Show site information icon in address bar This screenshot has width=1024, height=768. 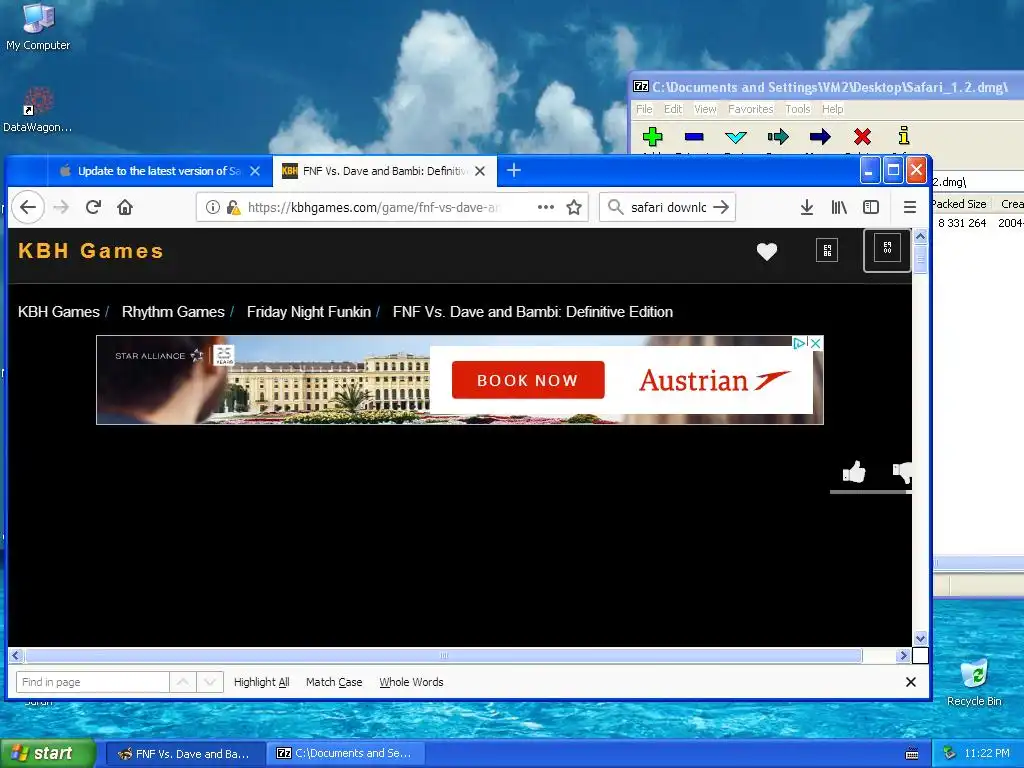coord(212,207)
